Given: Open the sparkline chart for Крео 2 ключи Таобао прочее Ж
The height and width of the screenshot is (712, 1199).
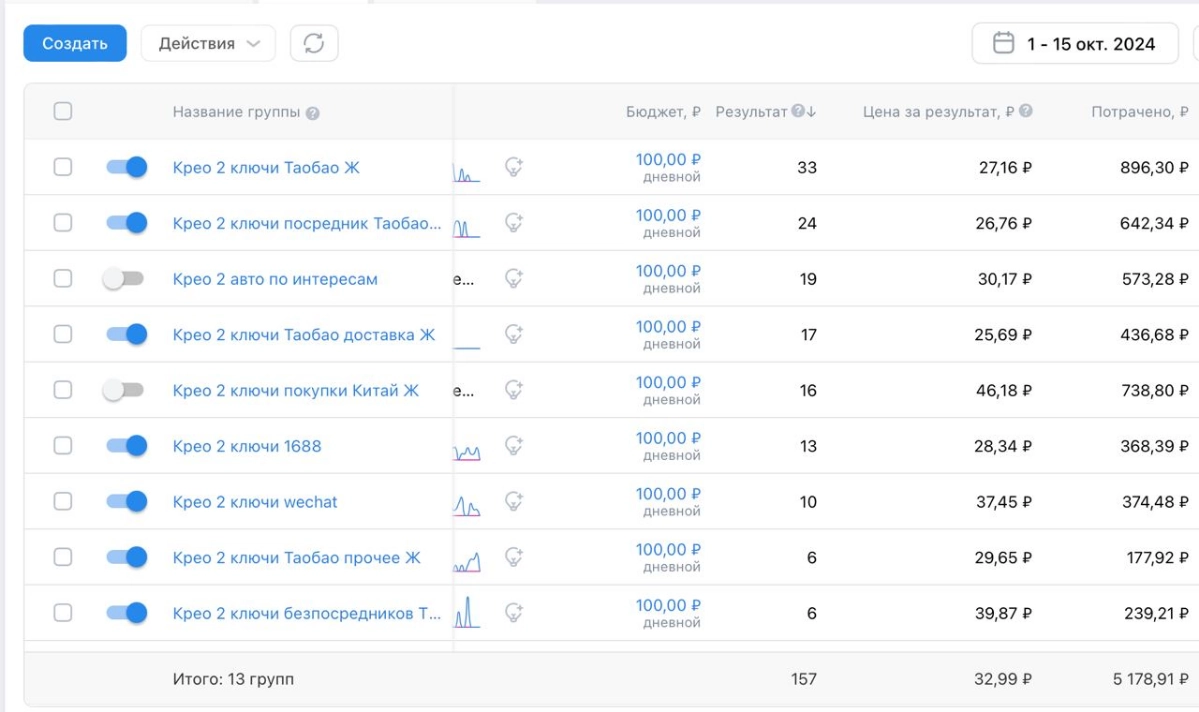Looking at the screenshot, I should click(466, 563).
